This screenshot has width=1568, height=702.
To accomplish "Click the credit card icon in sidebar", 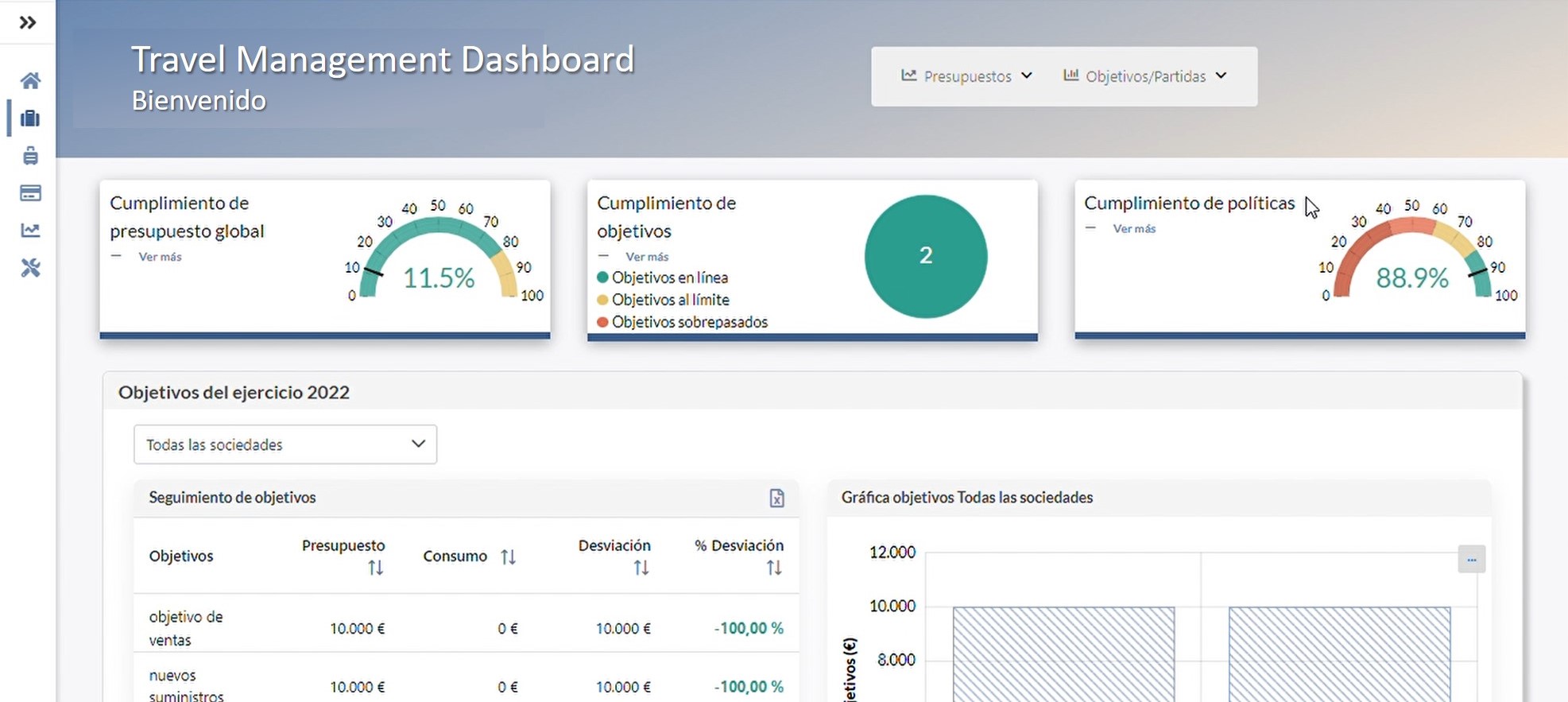I will 30,193.
